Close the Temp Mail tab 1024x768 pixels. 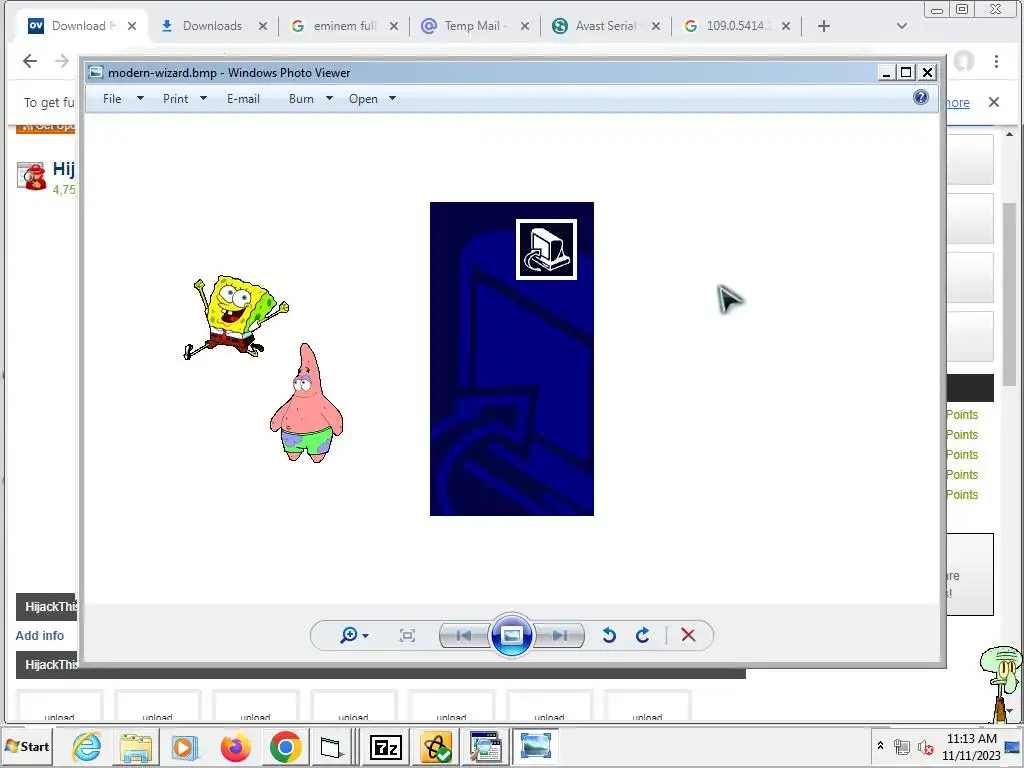pos(525,26)
